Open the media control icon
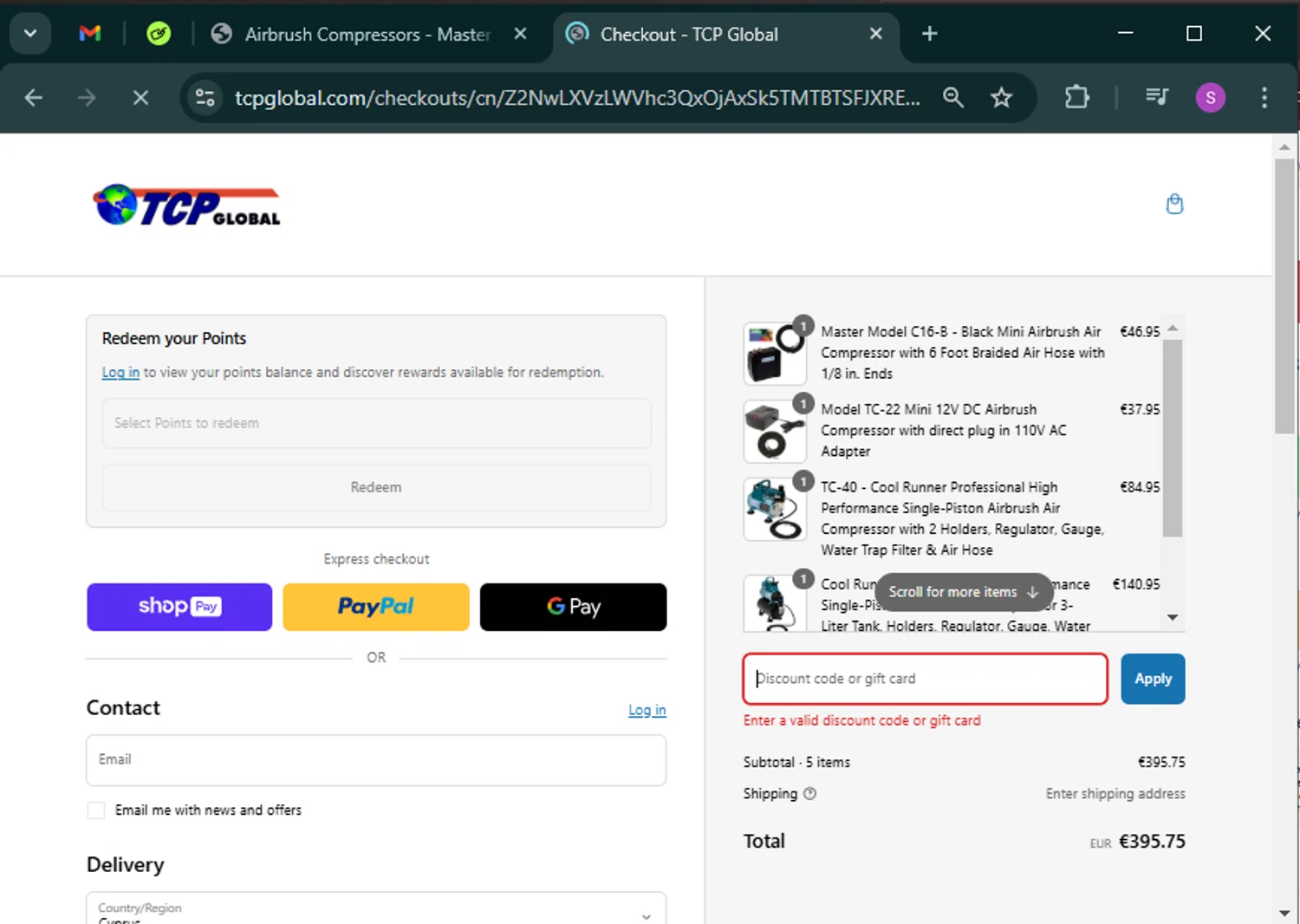 click(1157, 97)
